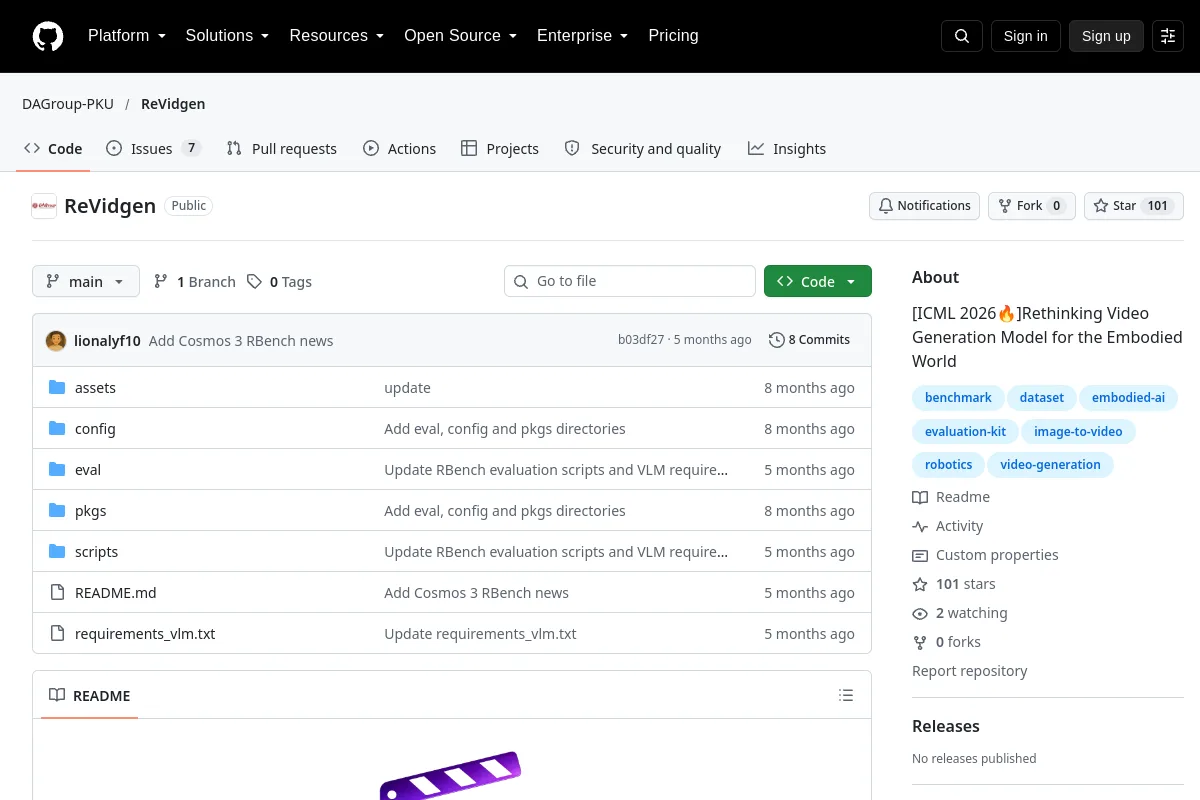Select the embodied-ai topic tag
Image resolution: width=1200 pixels, height=800 pixels.
click(x=1128, y=398)
